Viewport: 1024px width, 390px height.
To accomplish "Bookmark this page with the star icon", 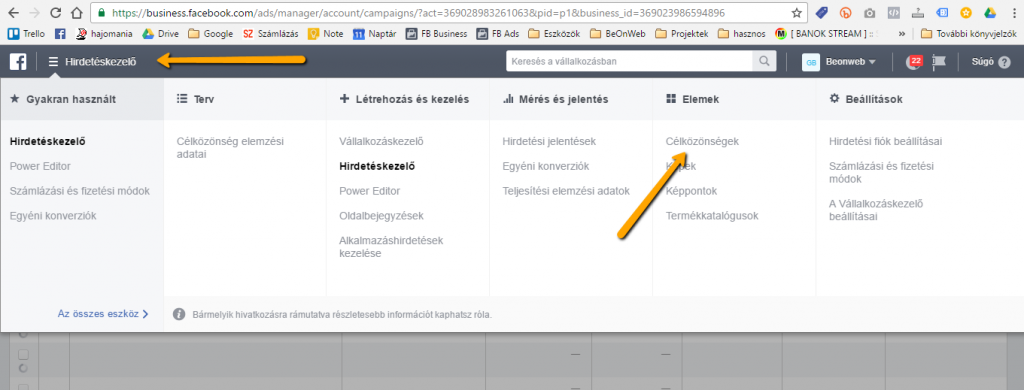I will tap(796, 12).
